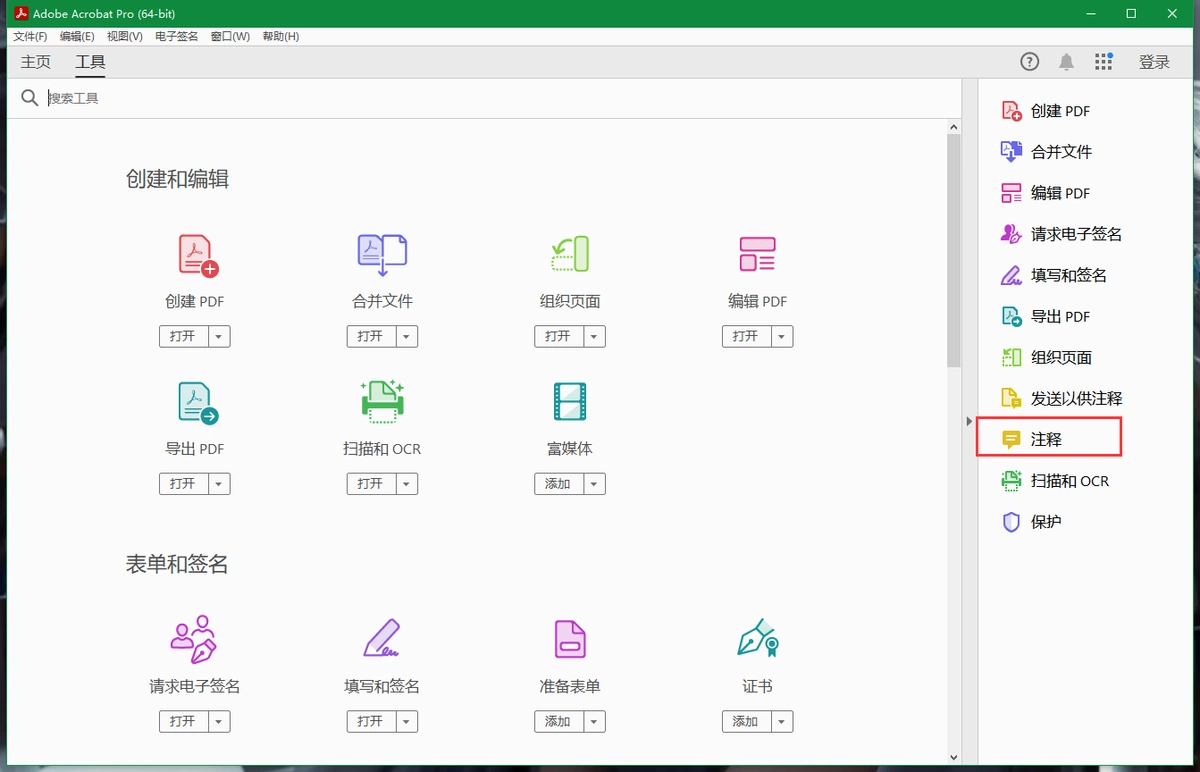The image size is (1200, 772).
Task: Open the 文件(F) menu
Action: pyautogui.click(x=30, y=36)
